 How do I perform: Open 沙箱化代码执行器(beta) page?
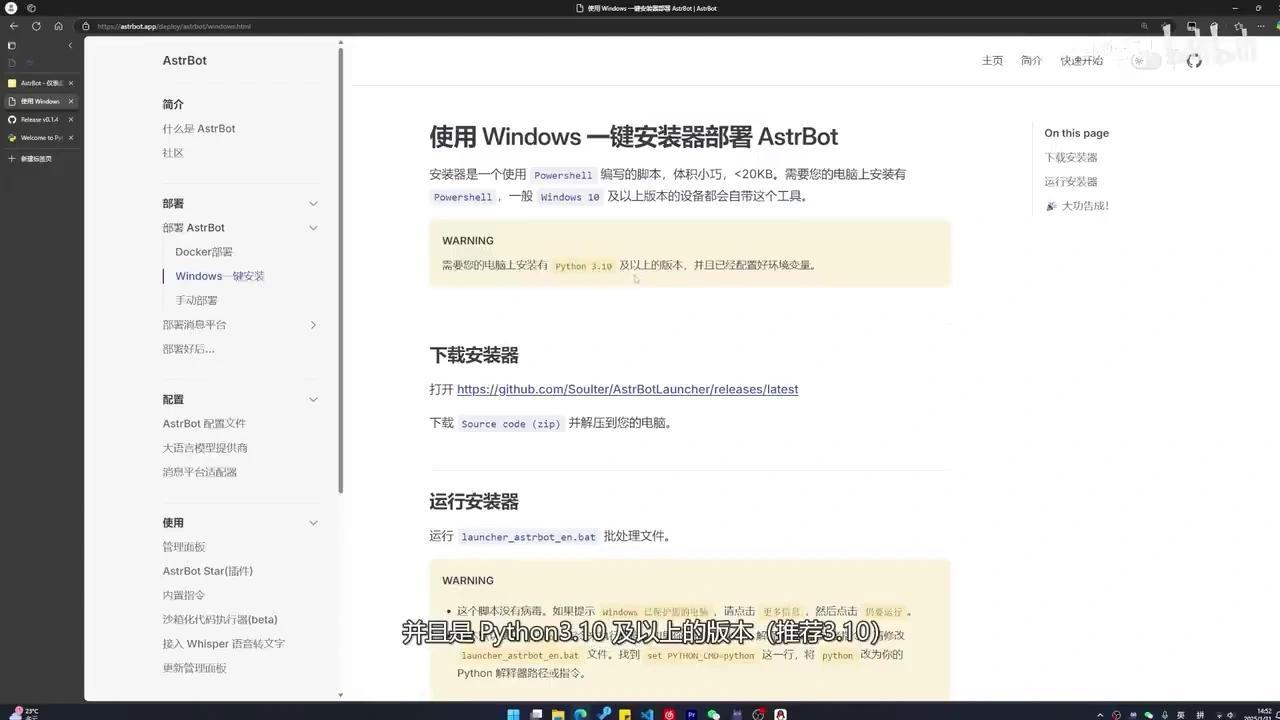[x=220, y=620]
